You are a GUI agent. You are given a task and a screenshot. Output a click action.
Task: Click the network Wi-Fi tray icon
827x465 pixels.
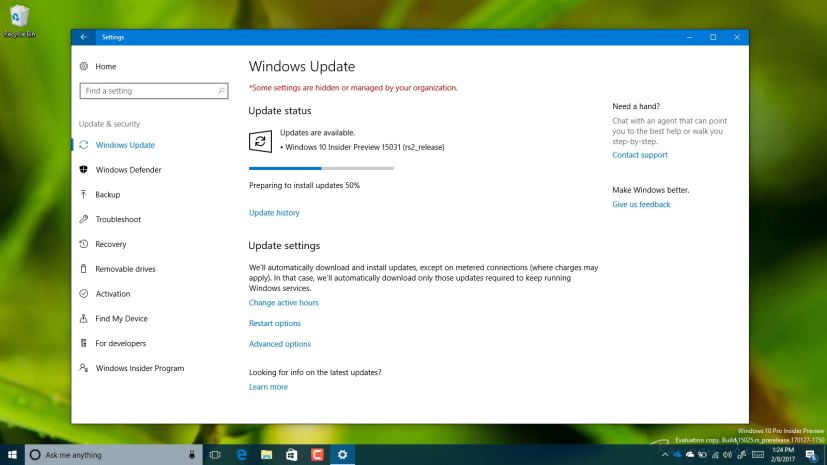point(715,454)
